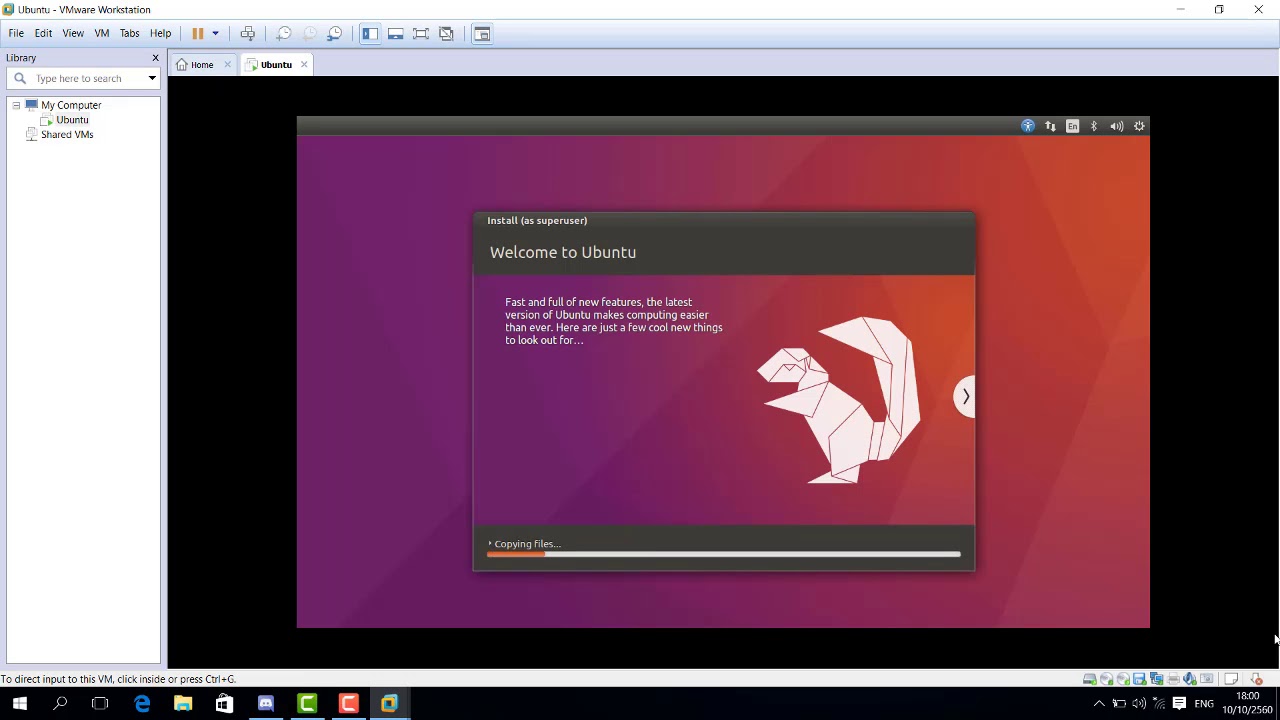Open the View menu
Viewport: 1280px width, 720px height.
point(73,33)
